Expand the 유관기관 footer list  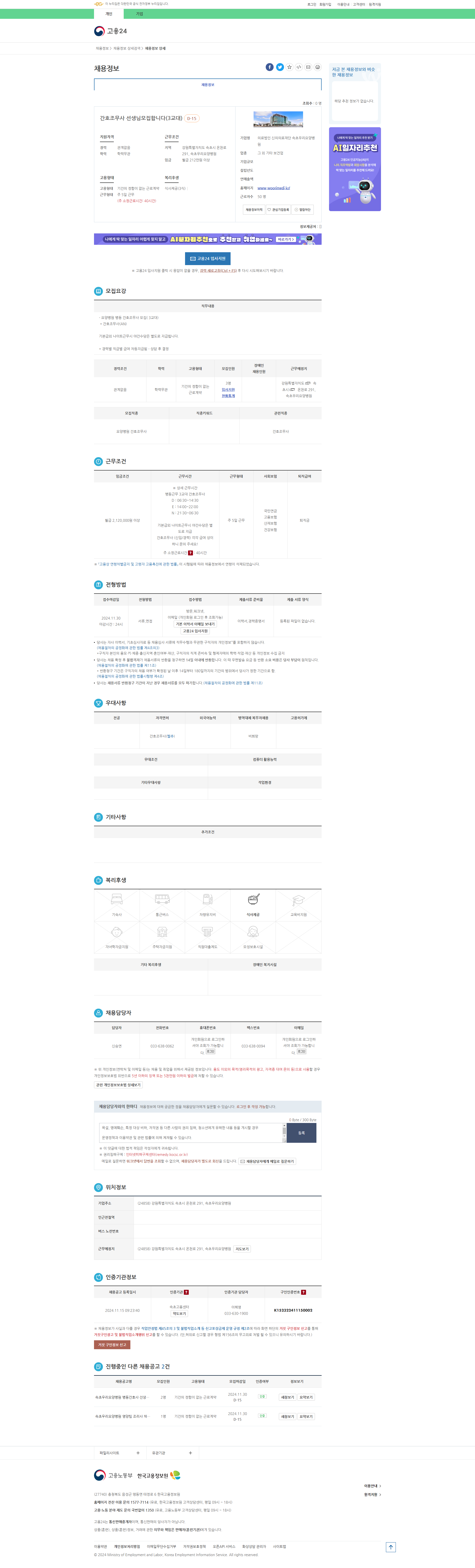click(x=172, y=1453)
